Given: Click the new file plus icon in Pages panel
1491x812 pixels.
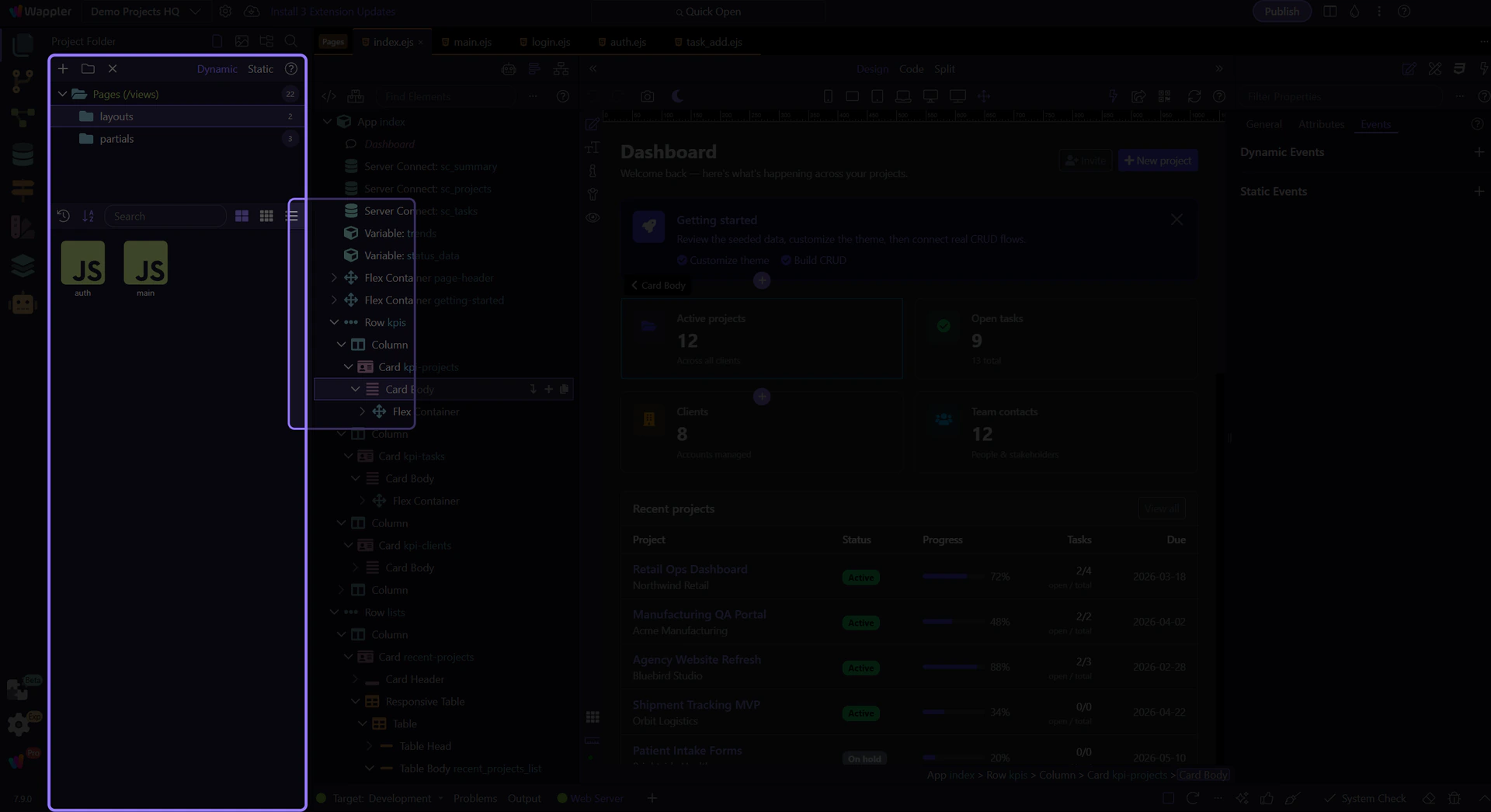Looking at the screenshot, I should [63, 69].
